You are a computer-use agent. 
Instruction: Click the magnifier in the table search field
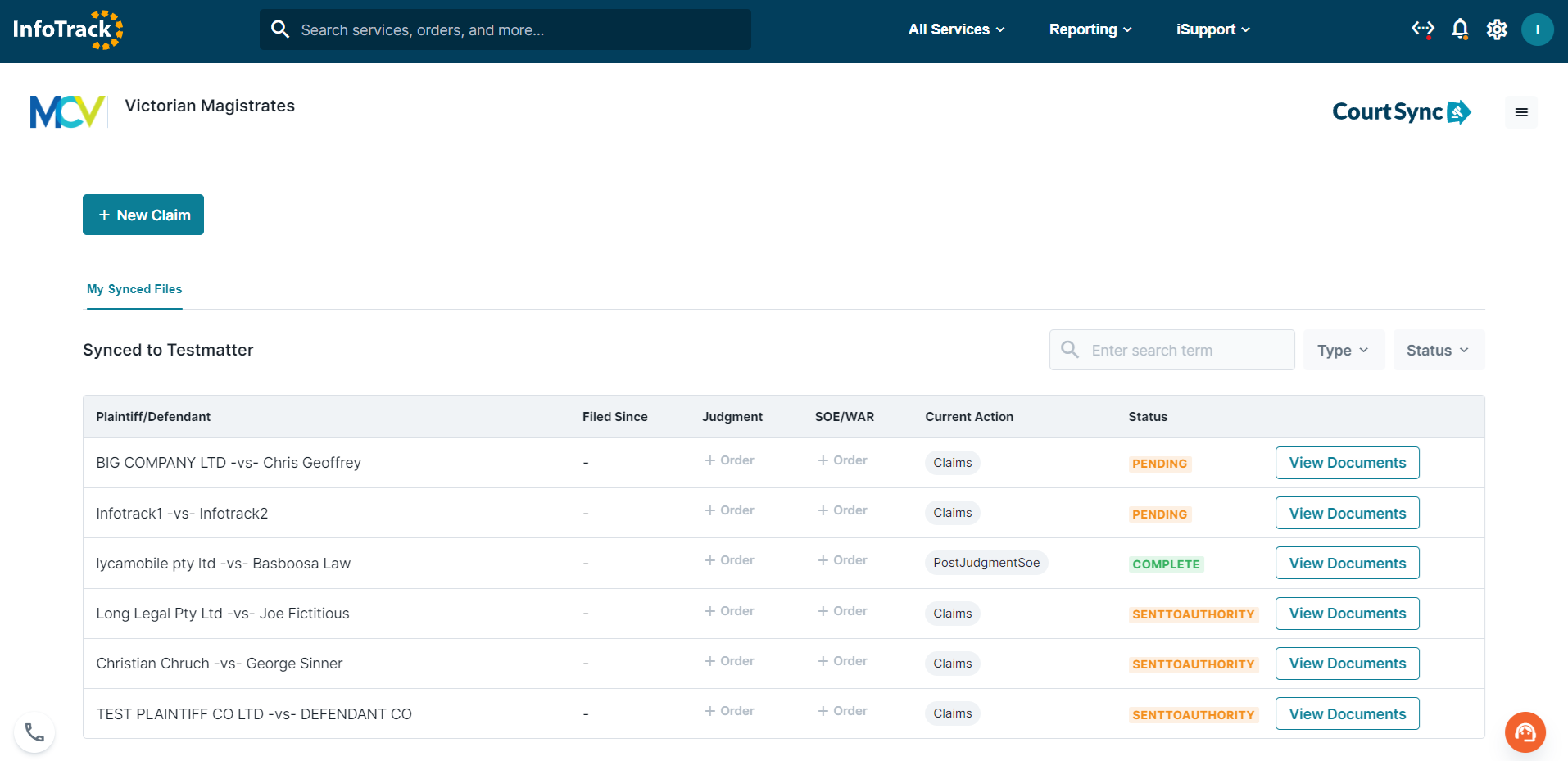pos(1070,350)
